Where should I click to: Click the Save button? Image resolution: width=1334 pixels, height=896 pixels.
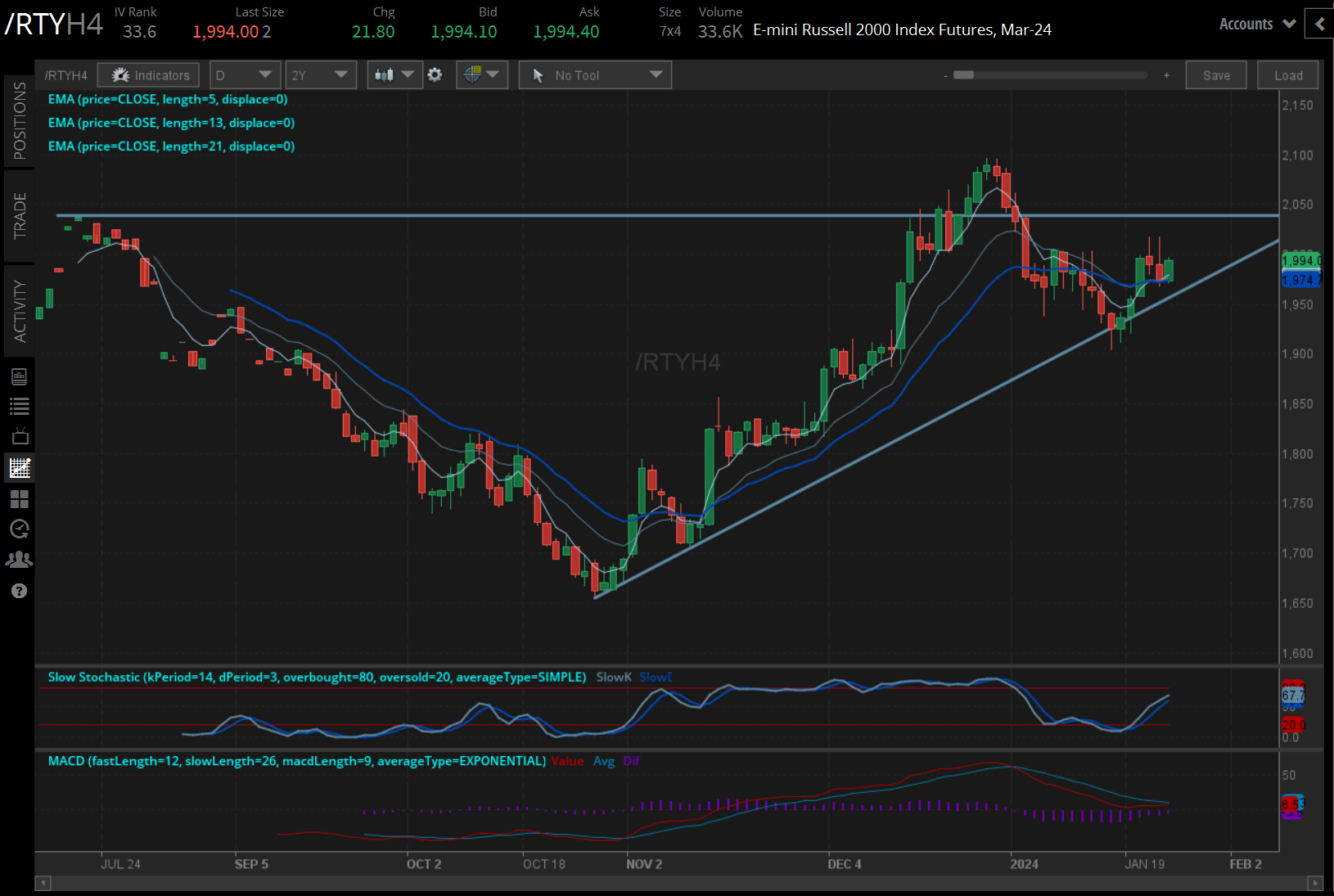[x=1215, y=75]
